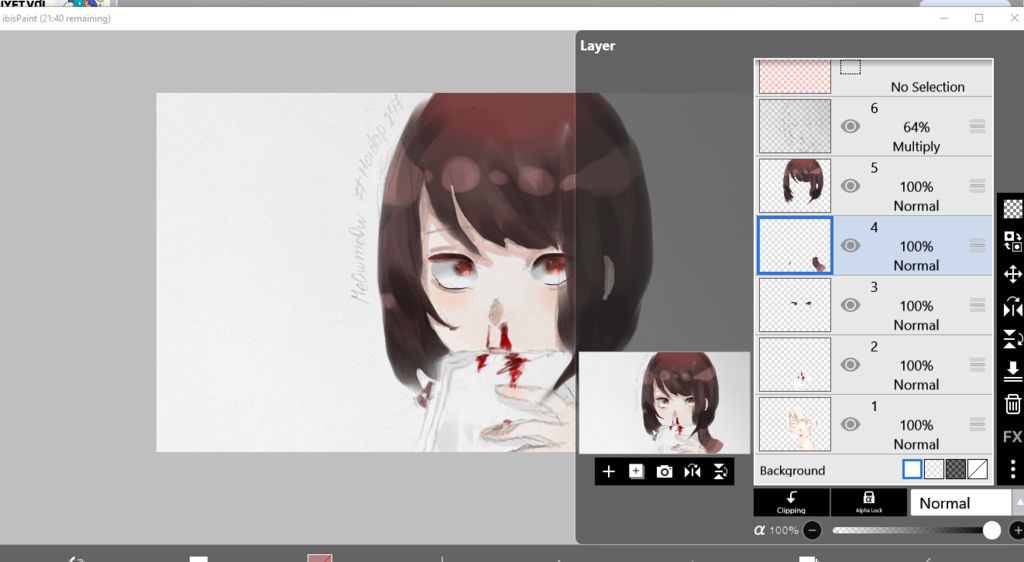Image resolution: width=1024 pixels, height=562 pixels.
Task: Click the flip vertical icon in sidebar
Action: (x=1012, y=339)
